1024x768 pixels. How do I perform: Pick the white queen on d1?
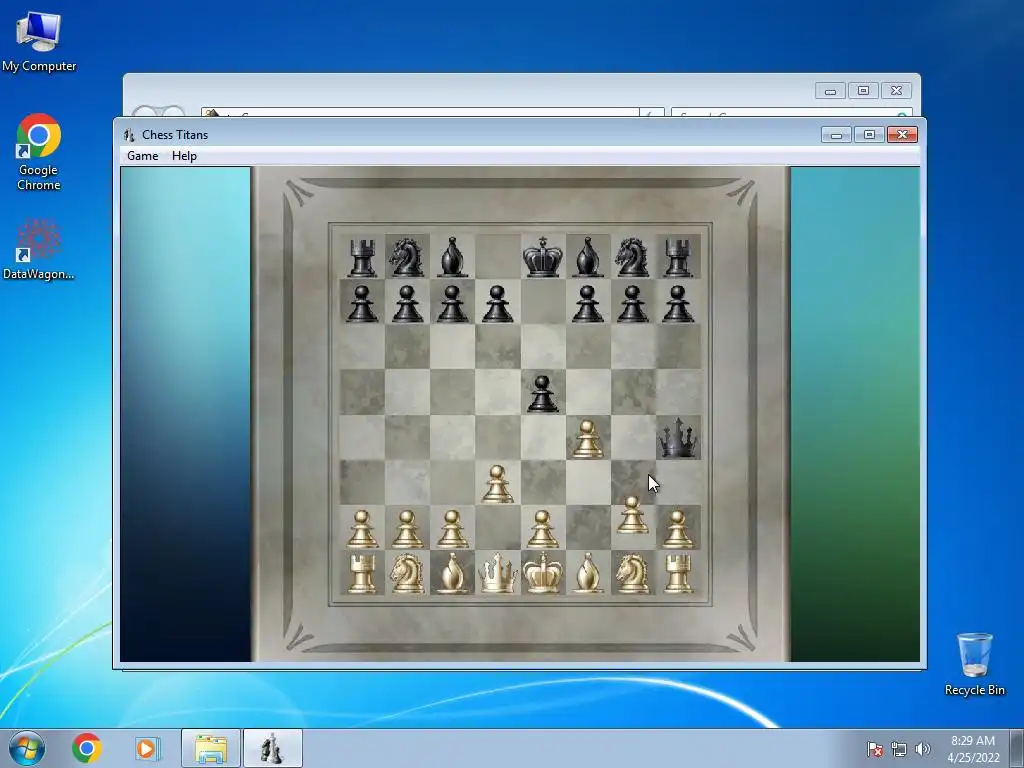coord(498,573)
